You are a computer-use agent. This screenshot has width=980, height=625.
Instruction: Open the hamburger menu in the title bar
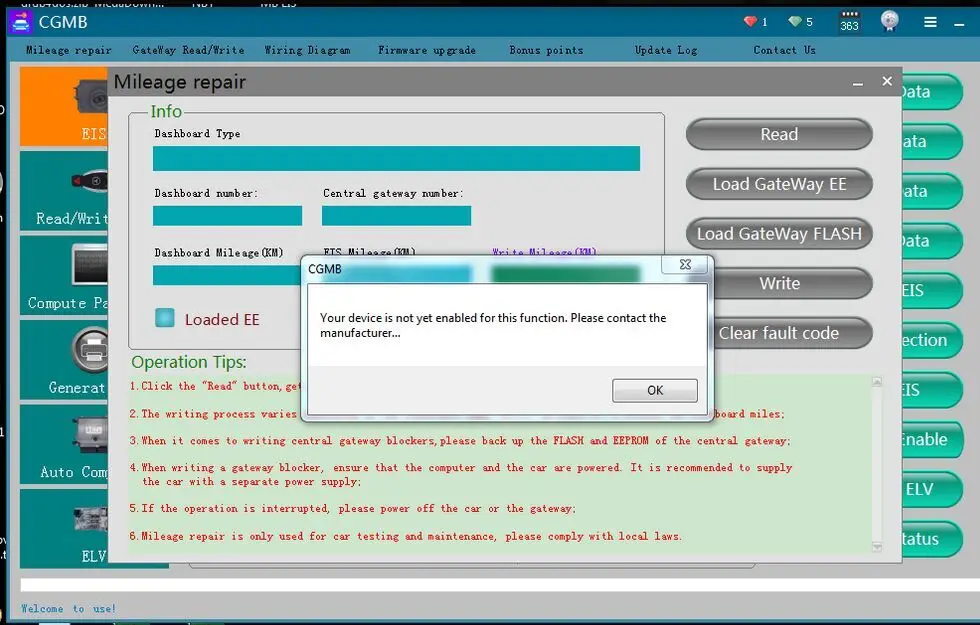click(x=930, y=22)
